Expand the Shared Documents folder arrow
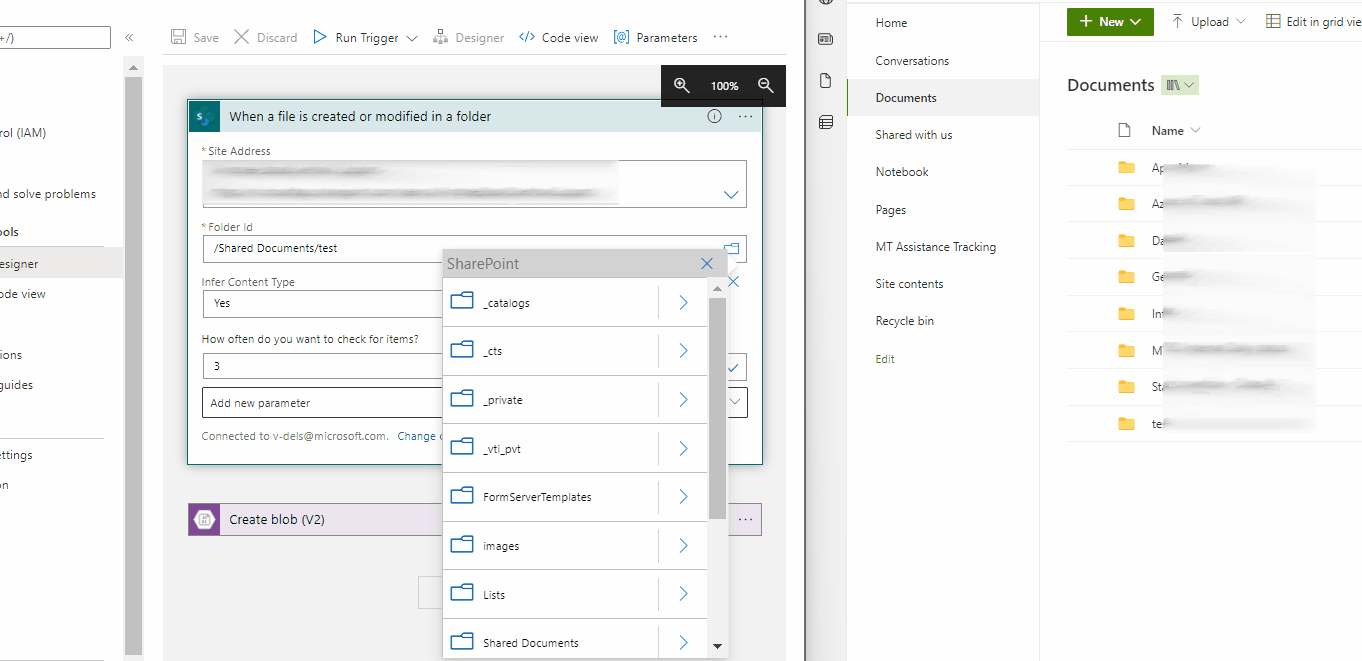Image resolution: width=1362 pixels, height=661 pixels. point(682,641)
